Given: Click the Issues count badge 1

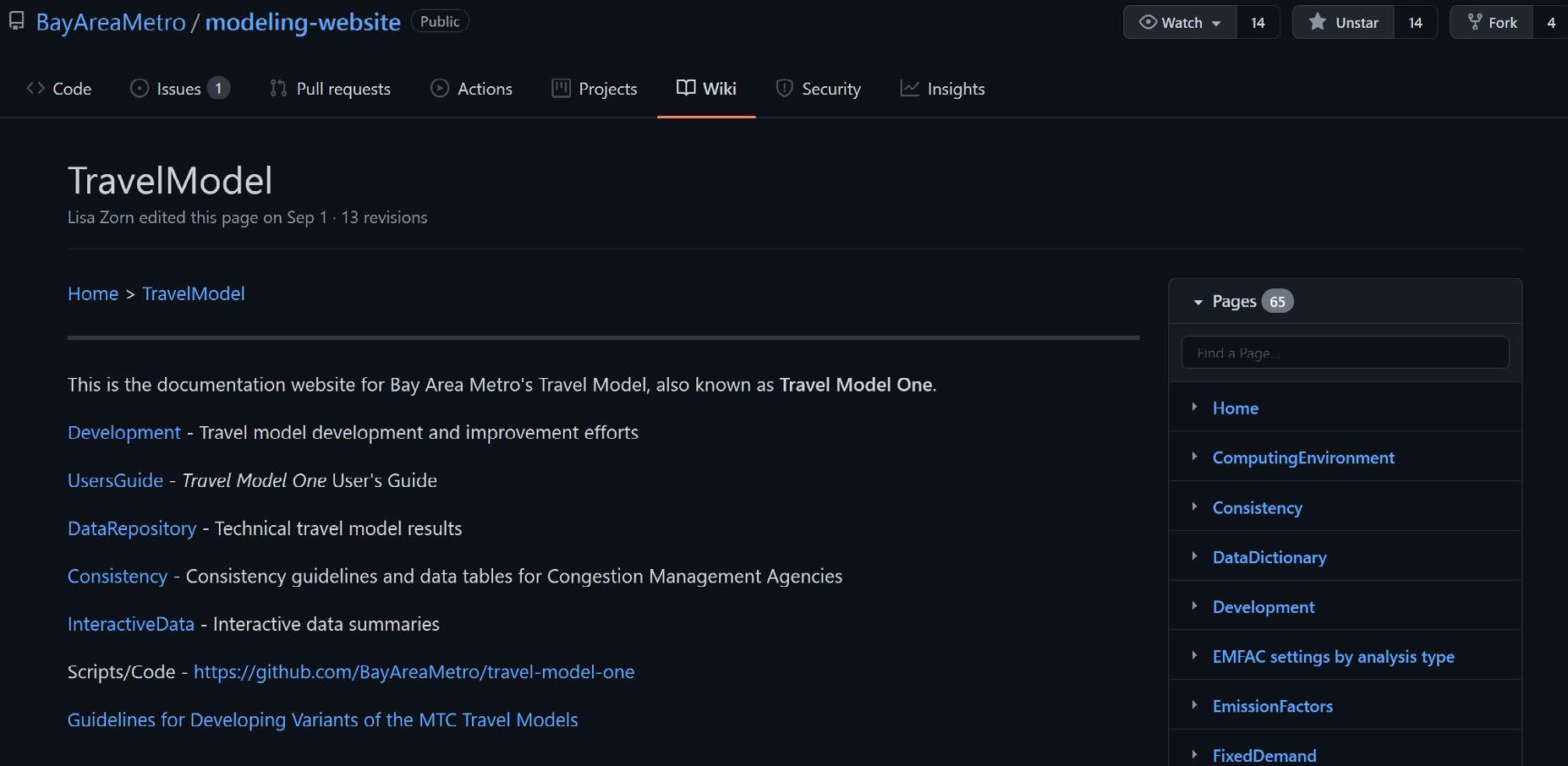Looking at the screenshot, I should click(218, 88).
